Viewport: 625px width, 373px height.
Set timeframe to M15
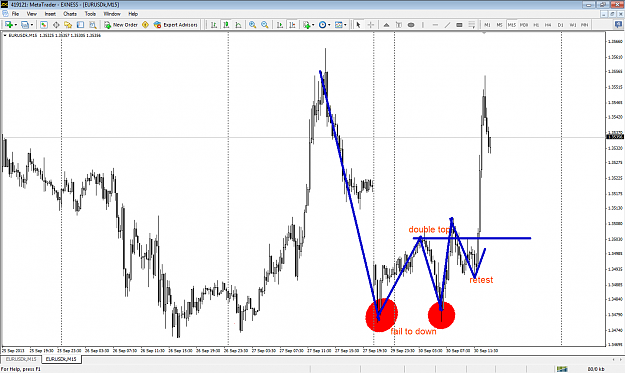pyautogui.click(x=511, y=25)
